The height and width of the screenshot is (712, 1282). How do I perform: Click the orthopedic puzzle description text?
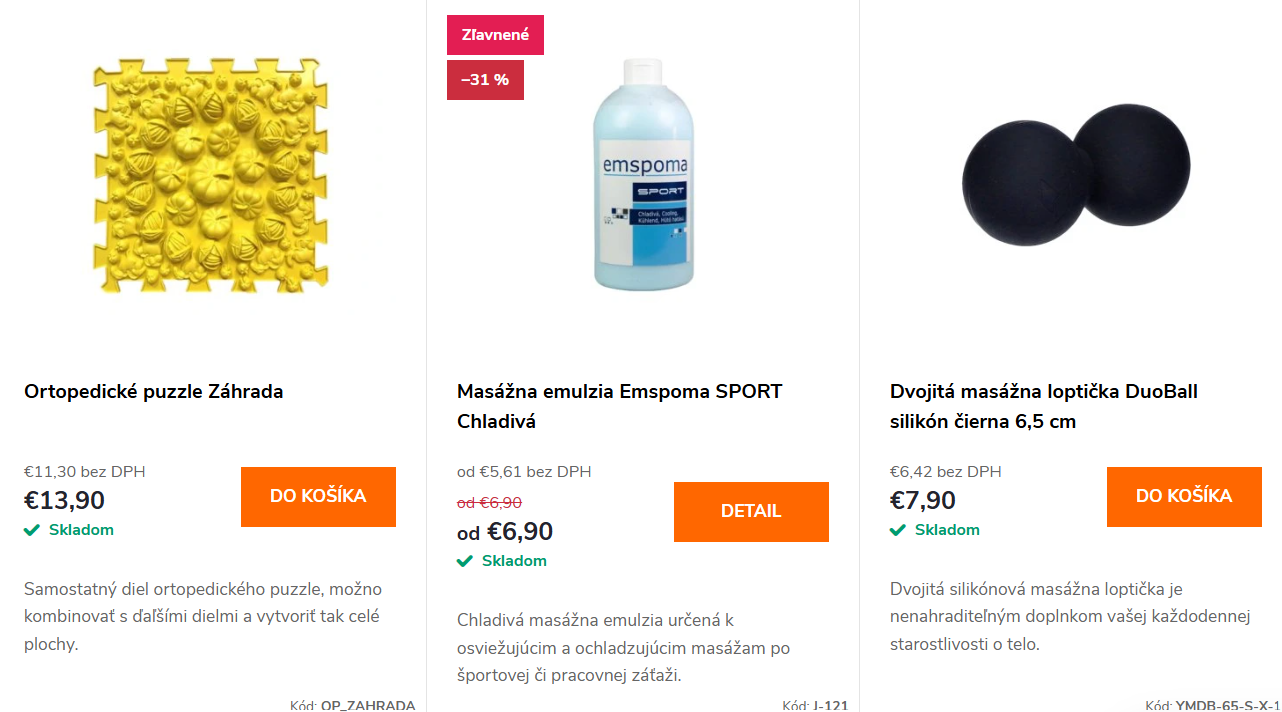[x=203, y=617]
